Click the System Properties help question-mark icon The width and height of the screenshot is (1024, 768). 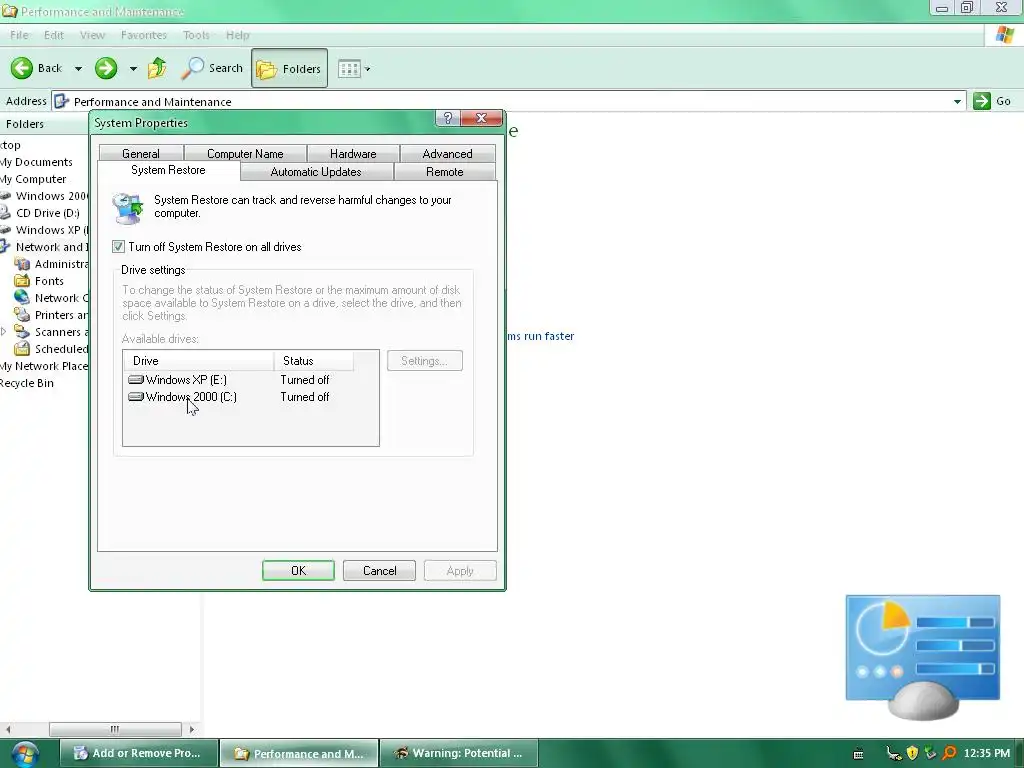447,118
